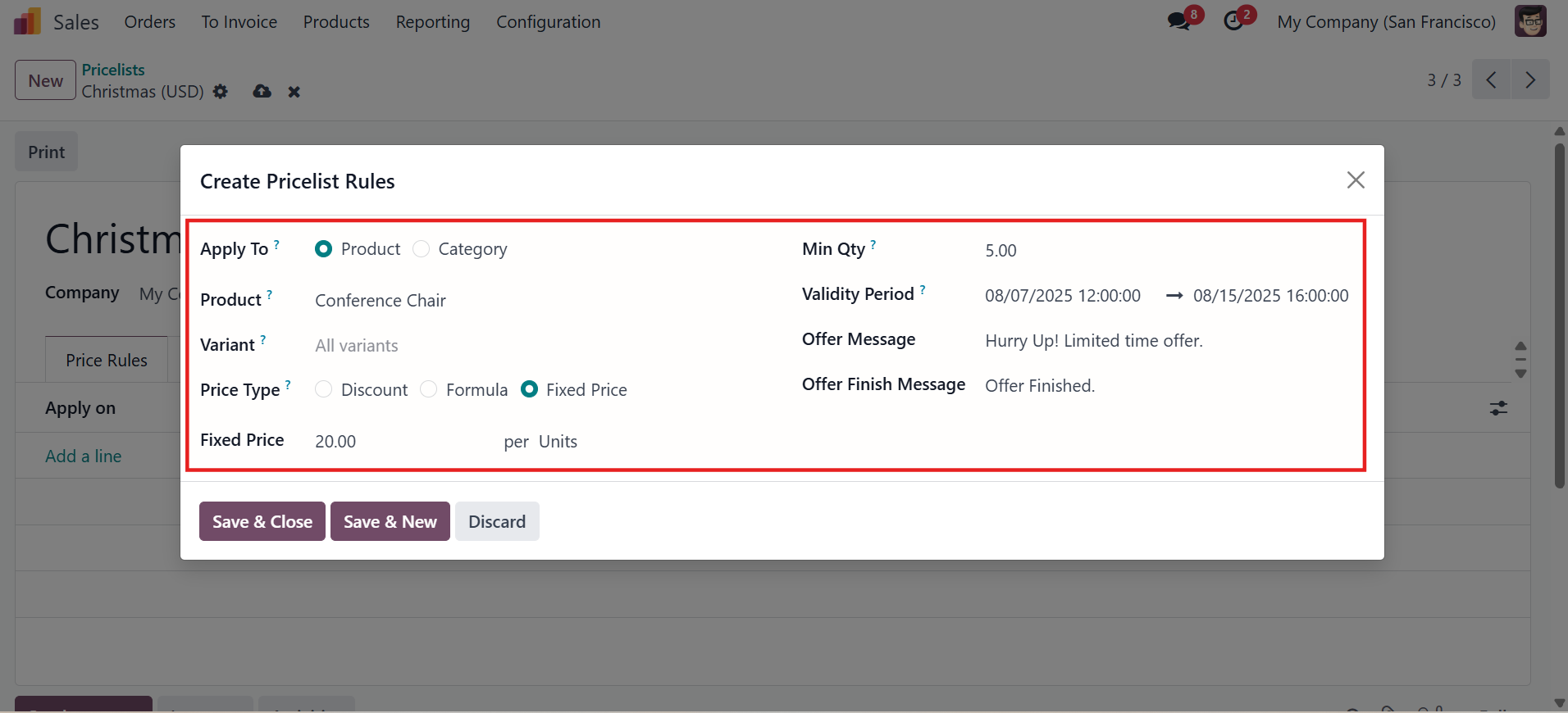
Task: Click the help icon next to Price Type
Action: point(288,385)
